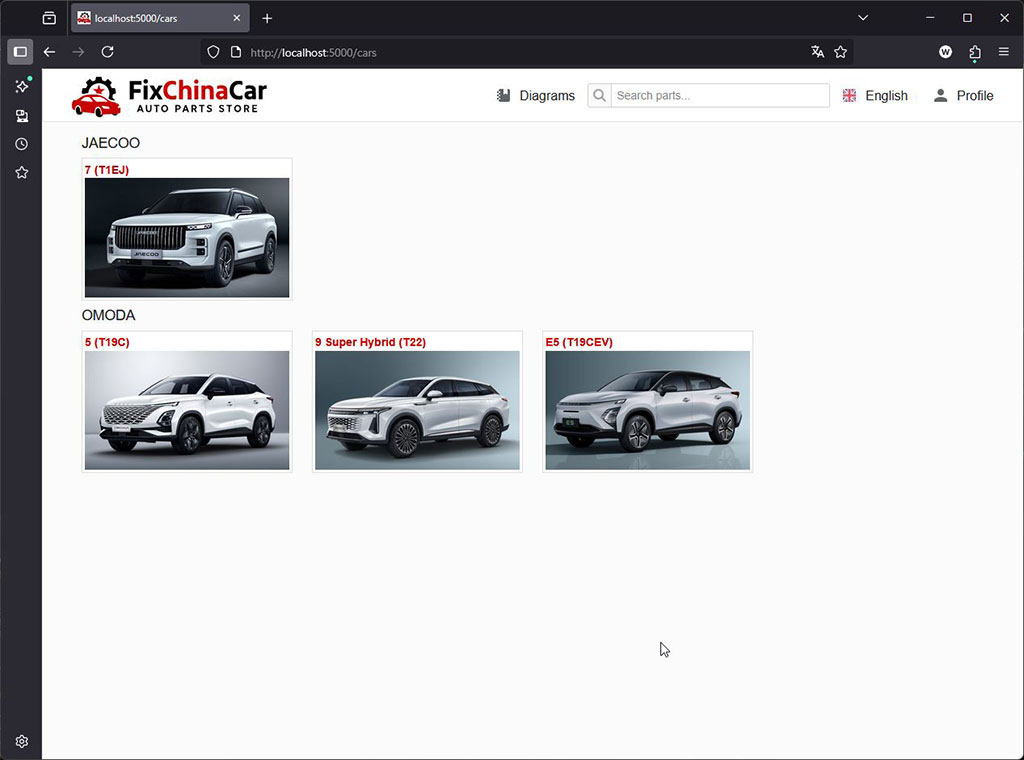The width and height of the screenshot is (1024, 760).
Task: Open the Diagrams page
Action: pos(536,96)
